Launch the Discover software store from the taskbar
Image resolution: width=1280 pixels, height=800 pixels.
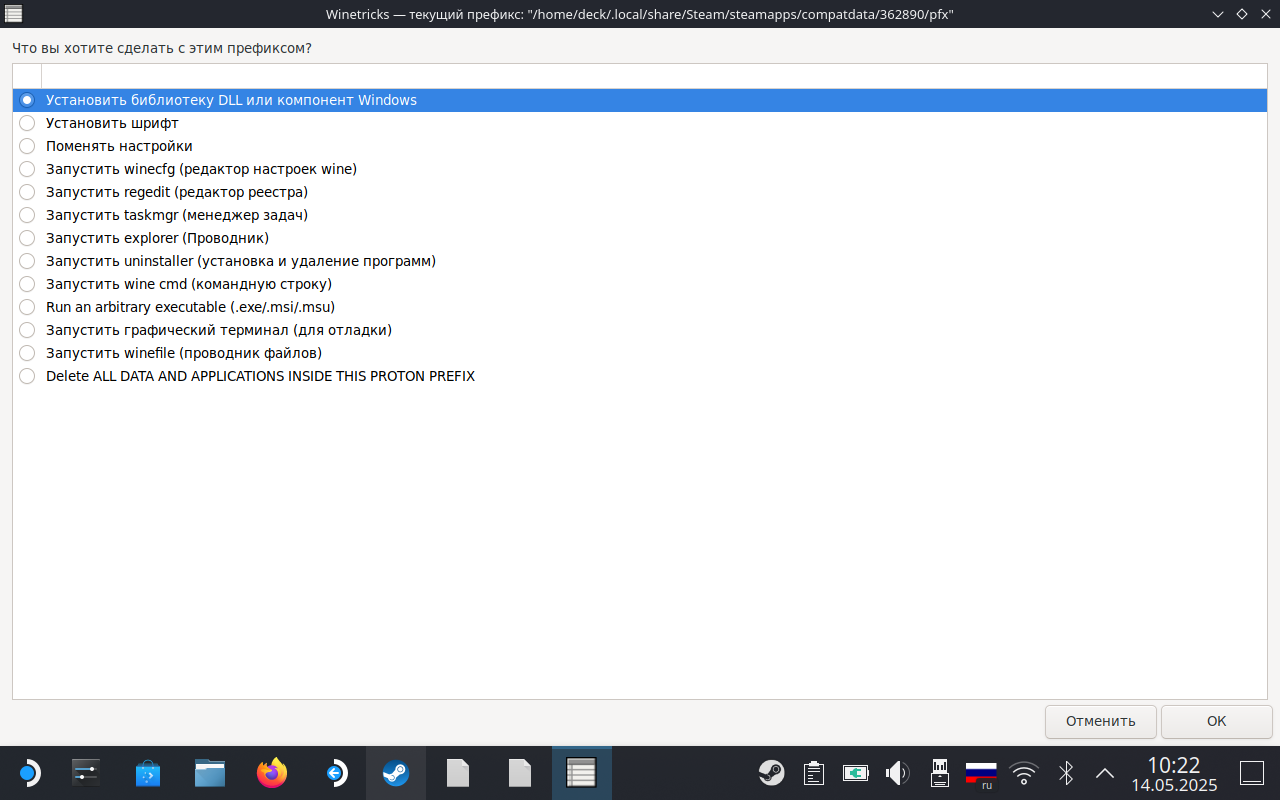point(148,773)
